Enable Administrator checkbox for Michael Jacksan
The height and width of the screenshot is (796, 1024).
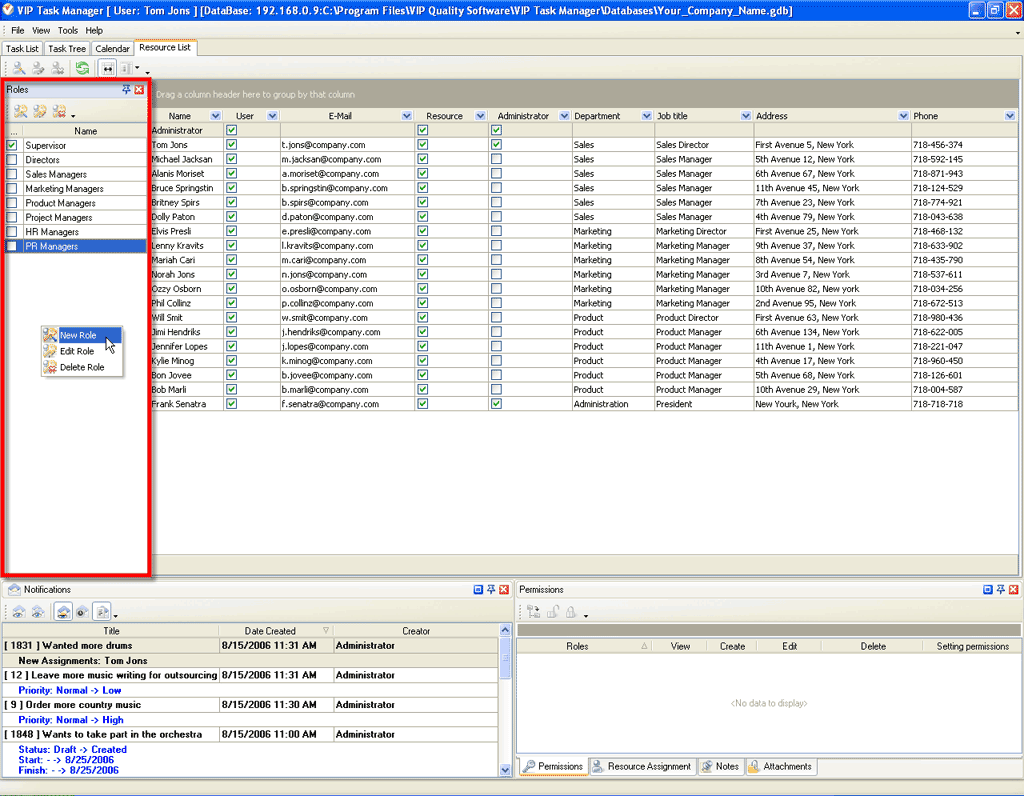tap(496, 159)
